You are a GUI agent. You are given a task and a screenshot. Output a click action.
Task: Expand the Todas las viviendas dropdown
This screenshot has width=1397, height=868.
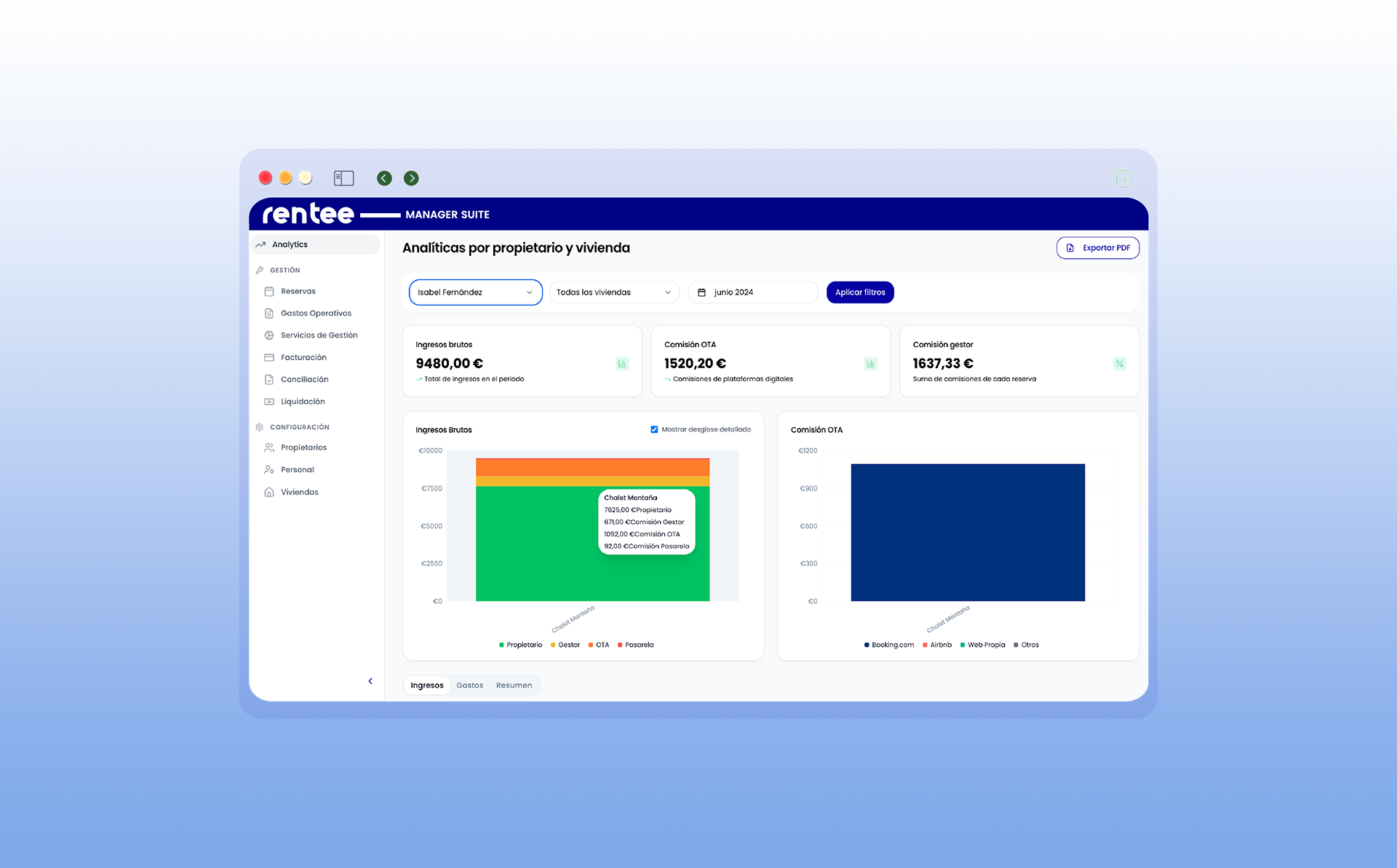[x=613, y=292]
